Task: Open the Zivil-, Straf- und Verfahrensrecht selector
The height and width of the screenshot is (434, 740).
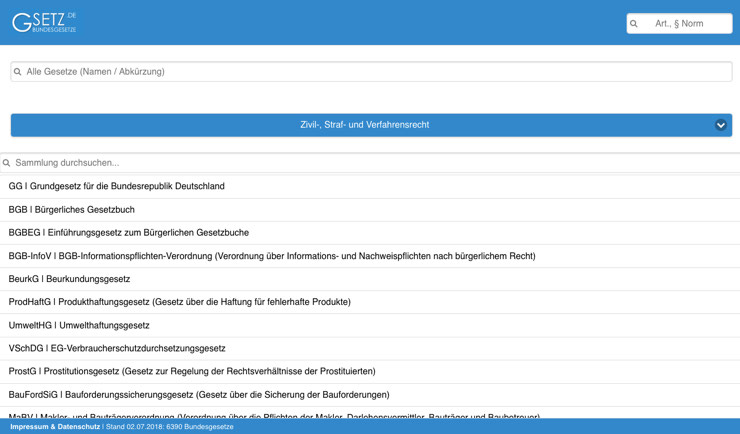Action: [364, 125]
